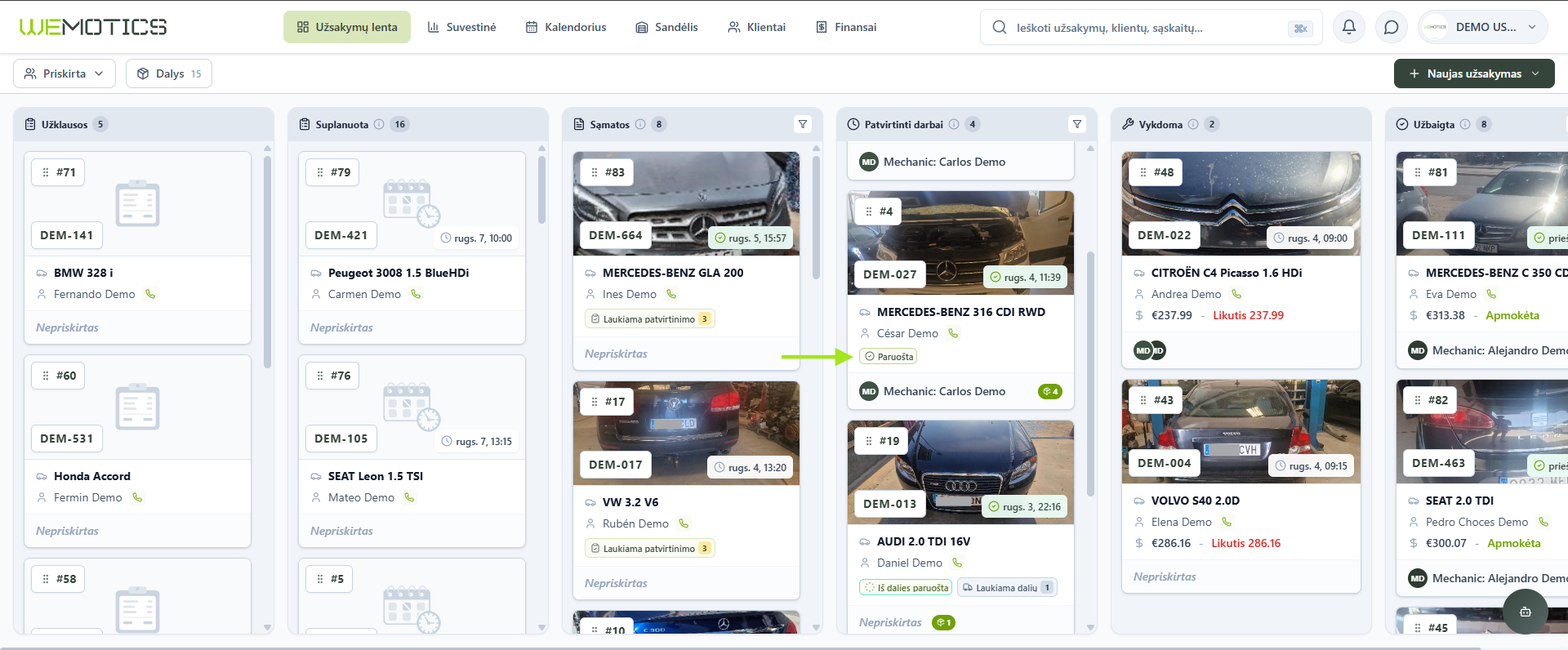Click Likutis 286.16 on Volvo card
1568x650 pixels.
click(1246, 543)
